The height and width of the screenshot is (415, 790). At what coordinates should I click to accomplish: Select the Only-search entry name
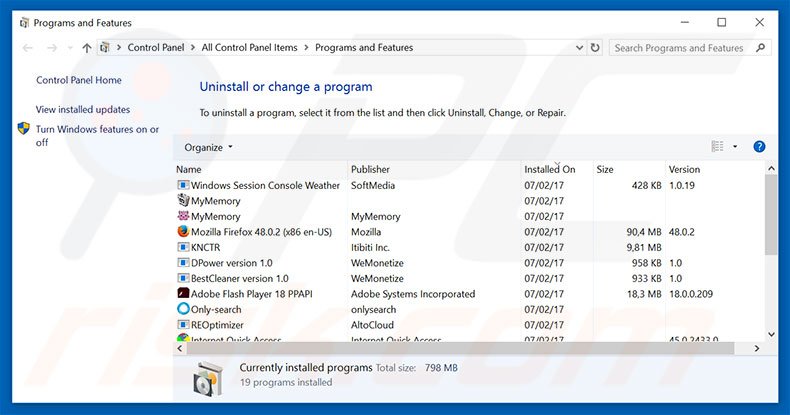216,310
